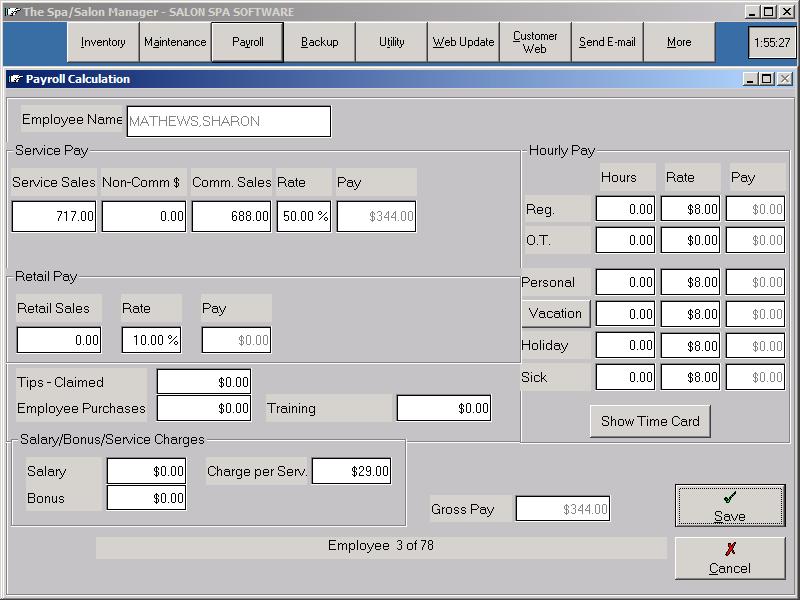Focus the Tips - Claimed amount field

tap(204, 382)
